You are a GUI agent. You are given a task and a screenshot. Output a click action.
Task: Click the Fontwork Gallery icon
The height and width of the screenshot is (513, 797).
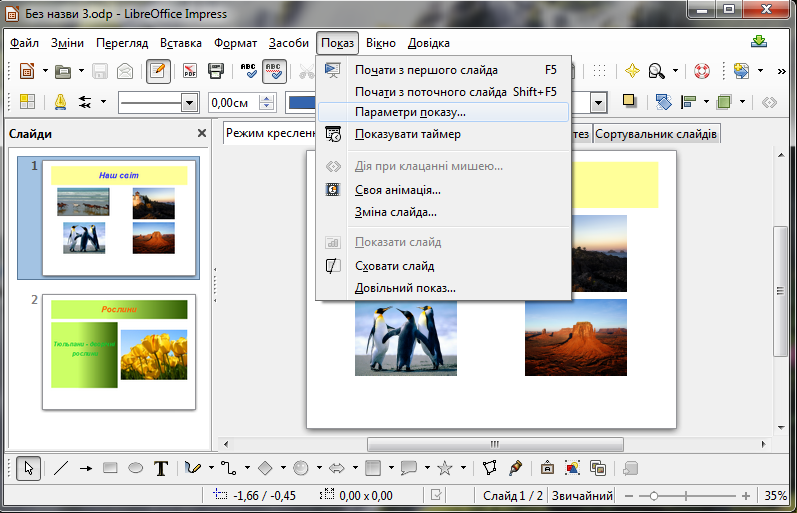pyautogui.click(x=547, y=468)
